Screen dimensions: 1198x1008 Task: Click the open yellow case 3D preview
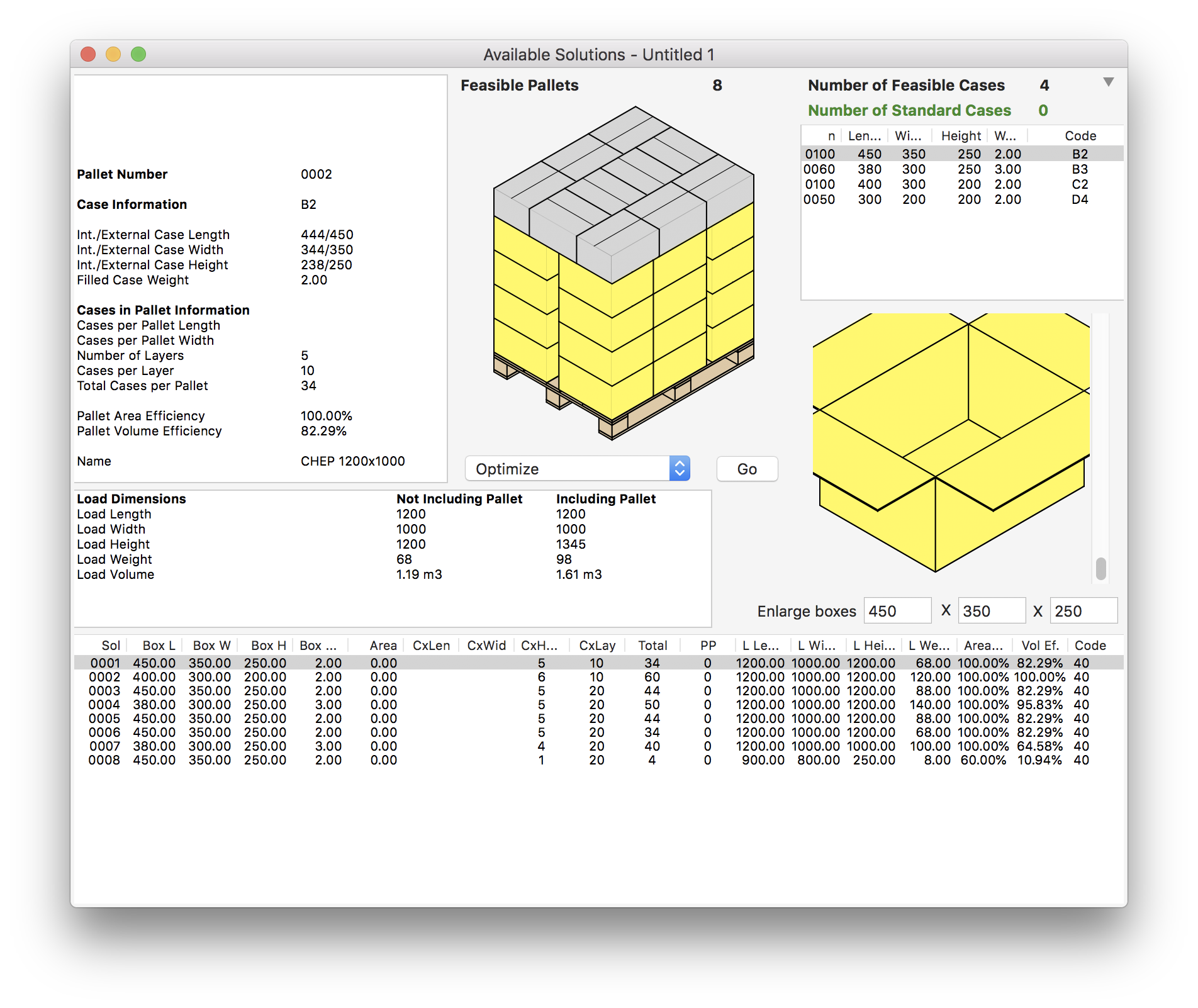point(950,442)
